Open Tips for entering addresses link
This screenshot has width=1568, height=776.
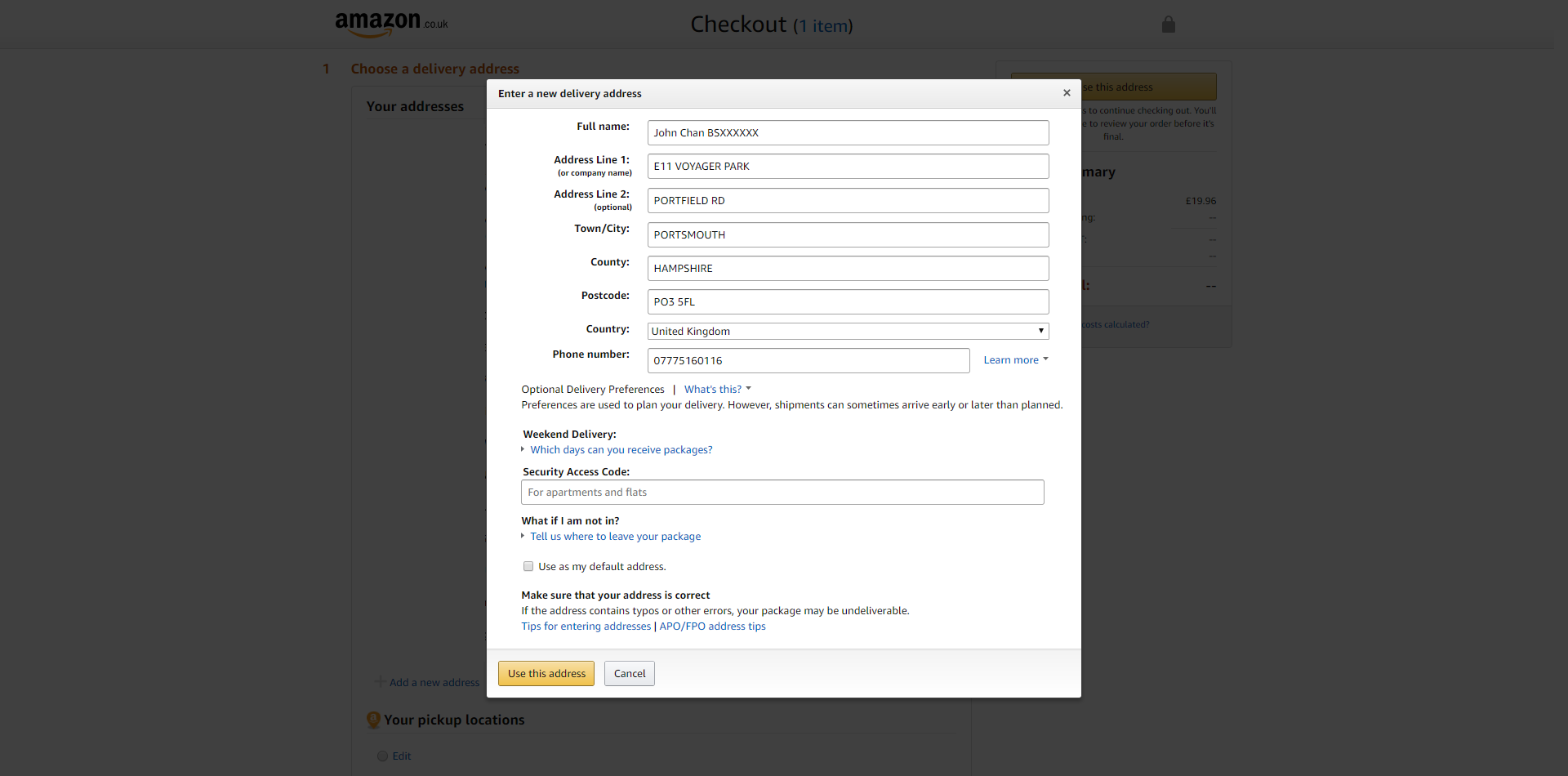(x=586, y=627)
